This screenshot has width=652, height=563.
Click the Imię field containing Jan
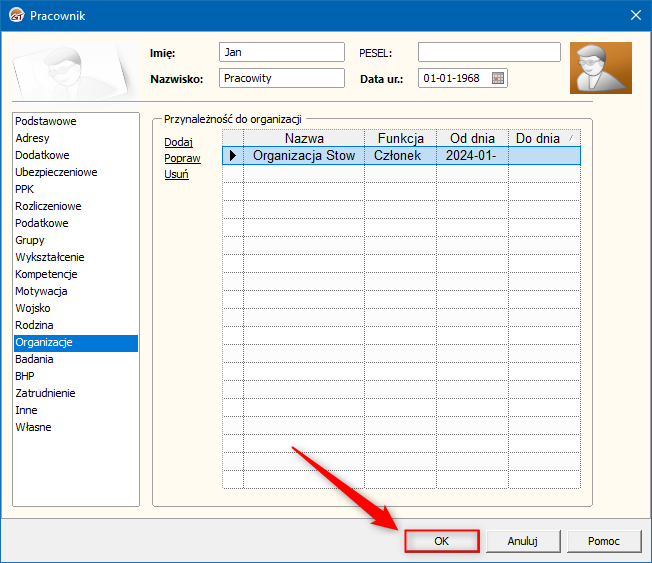281,52
